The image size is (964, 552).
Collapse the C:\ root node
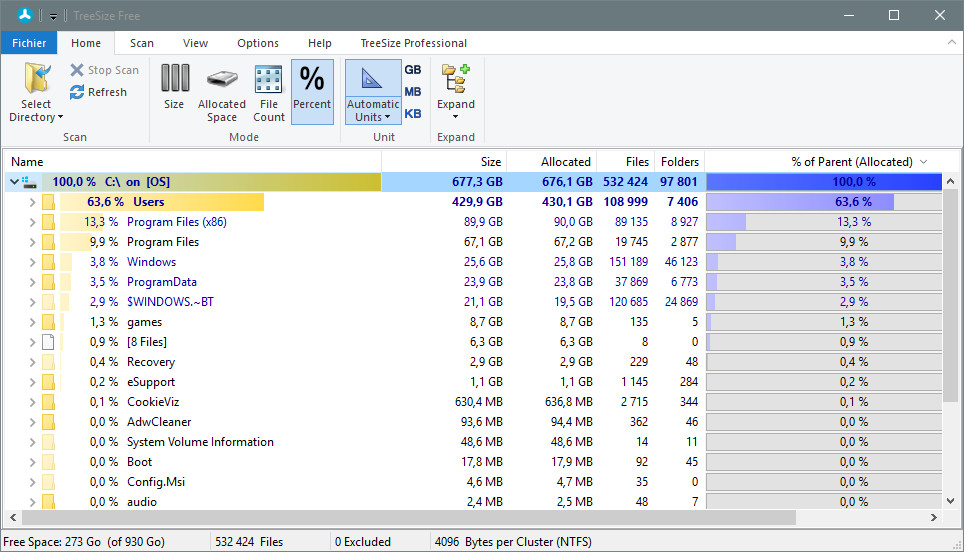14,182
